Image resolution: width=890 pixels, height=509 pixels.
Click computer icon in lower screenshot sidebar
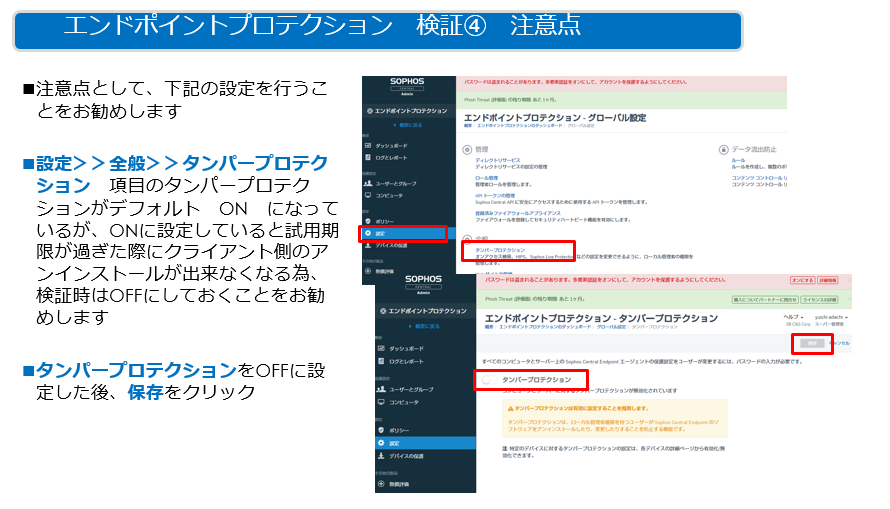click(x=381, y=402)
